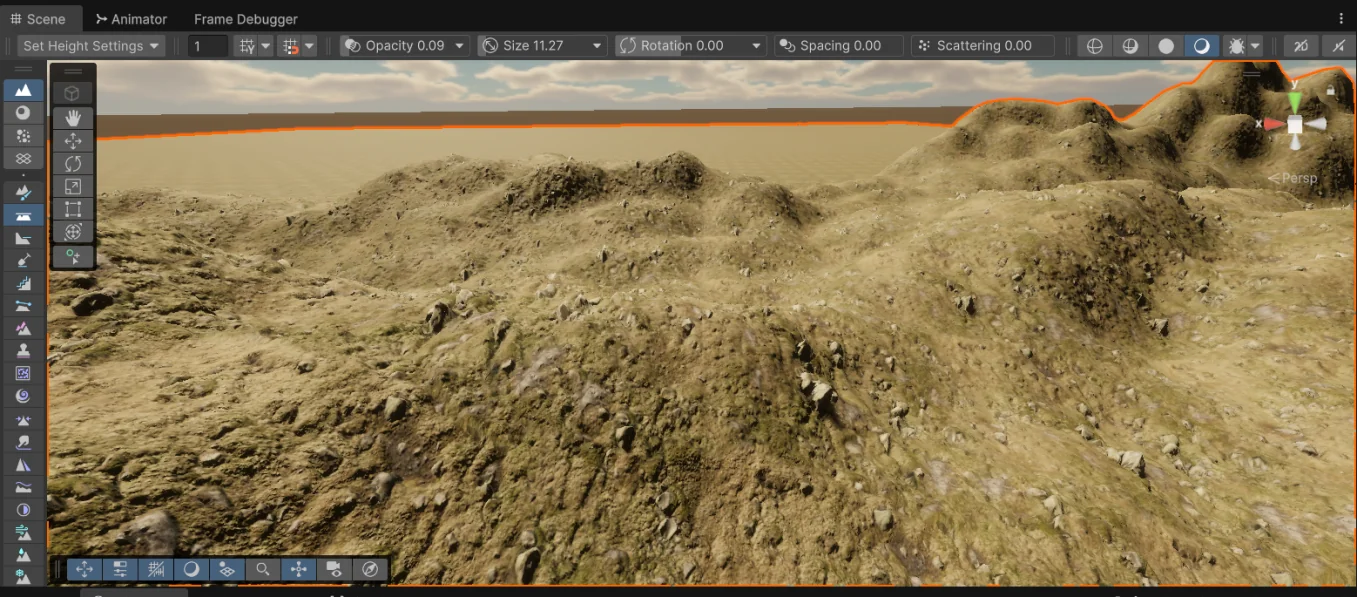Open Search overlay in bottom toolbar

[x=263, y=569]
